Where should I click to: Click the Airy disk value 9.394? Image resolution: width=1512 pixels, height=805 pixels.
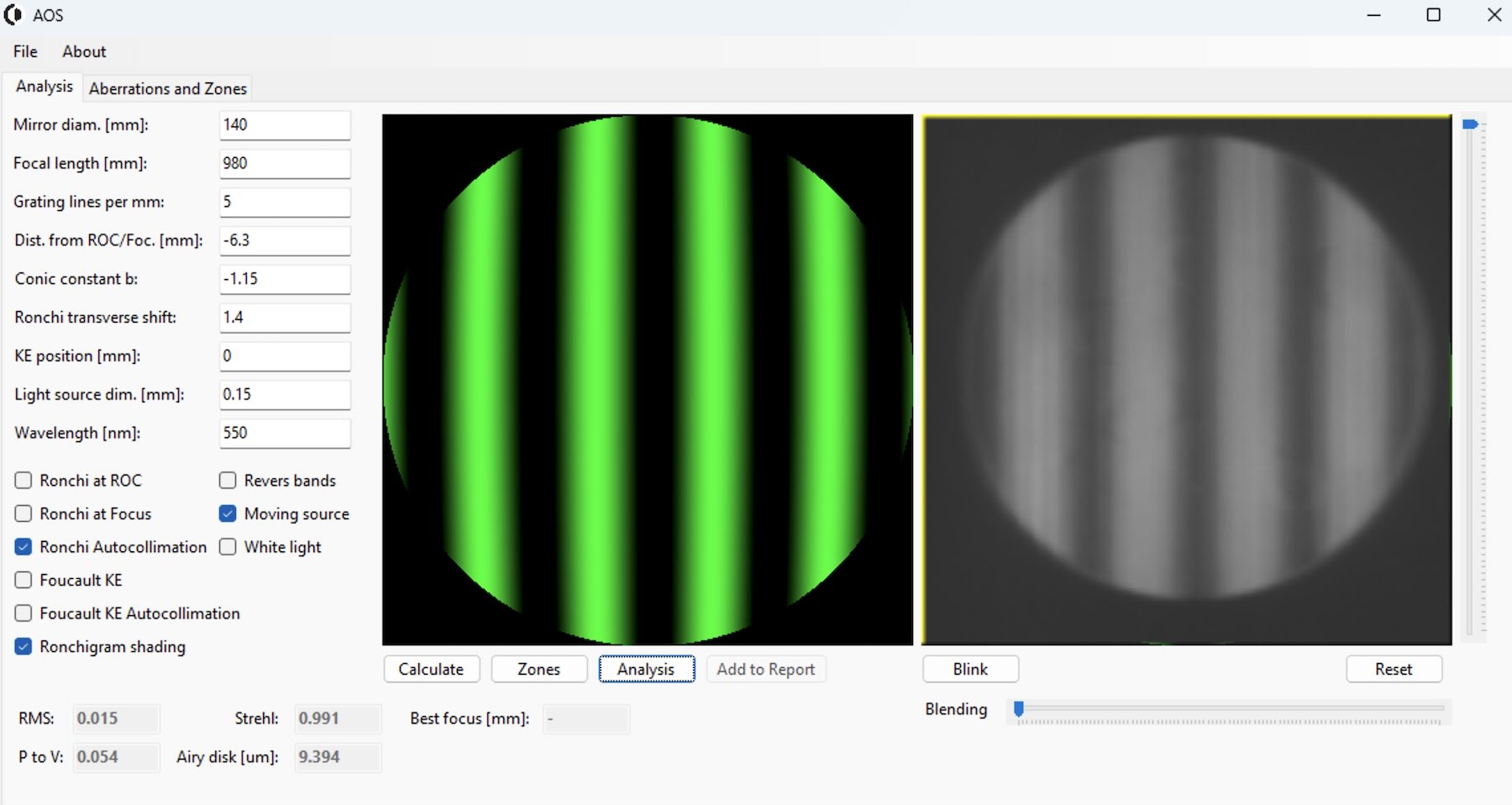[x=338, y=757]
